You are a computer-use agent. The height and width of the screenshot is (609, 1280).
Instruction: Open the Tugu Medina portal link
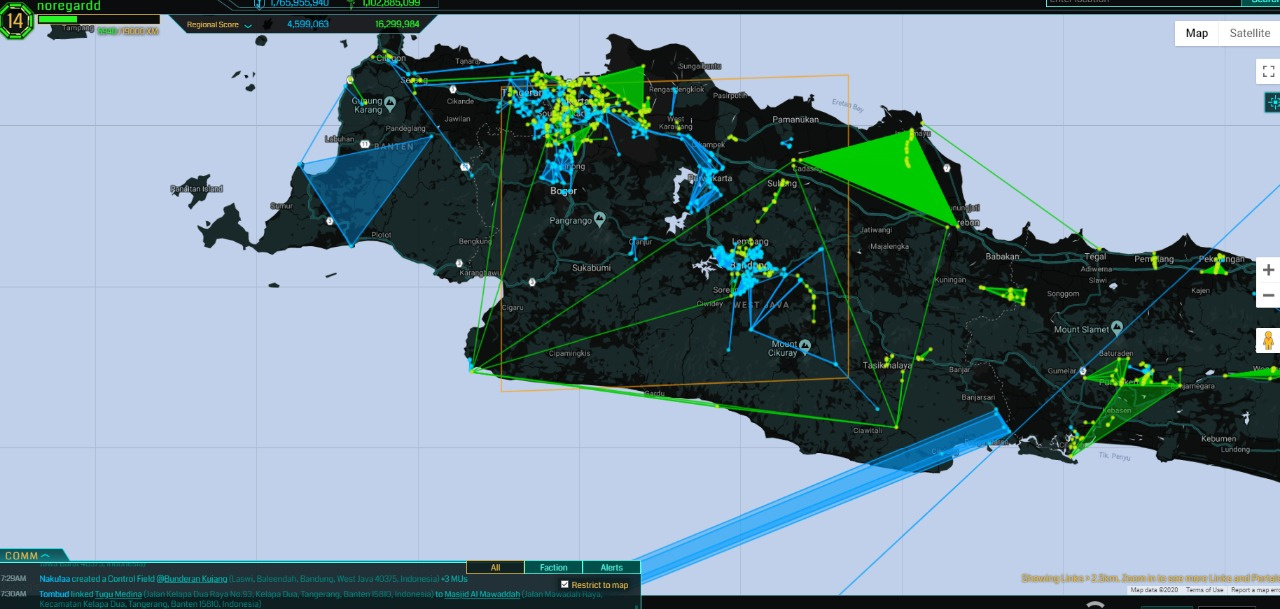(118, 594)
